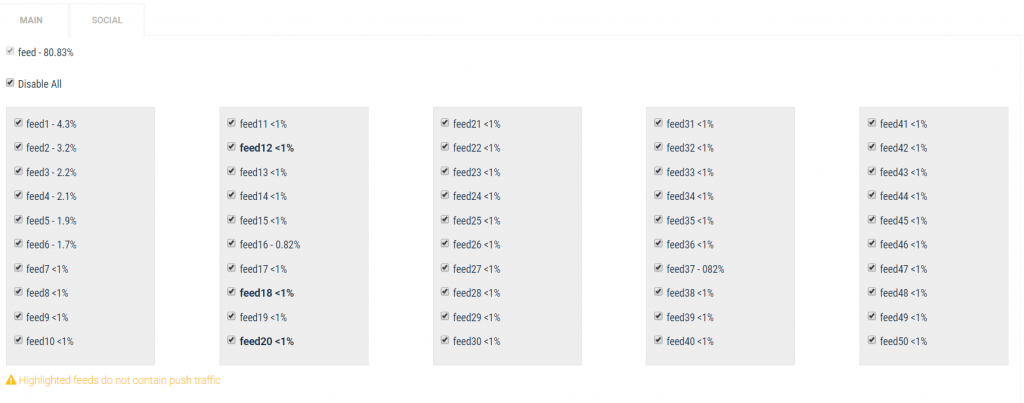Viewport: 1024px width, 403px height.
Task: Open the SOCIAL tab
Action: point(106,20)
